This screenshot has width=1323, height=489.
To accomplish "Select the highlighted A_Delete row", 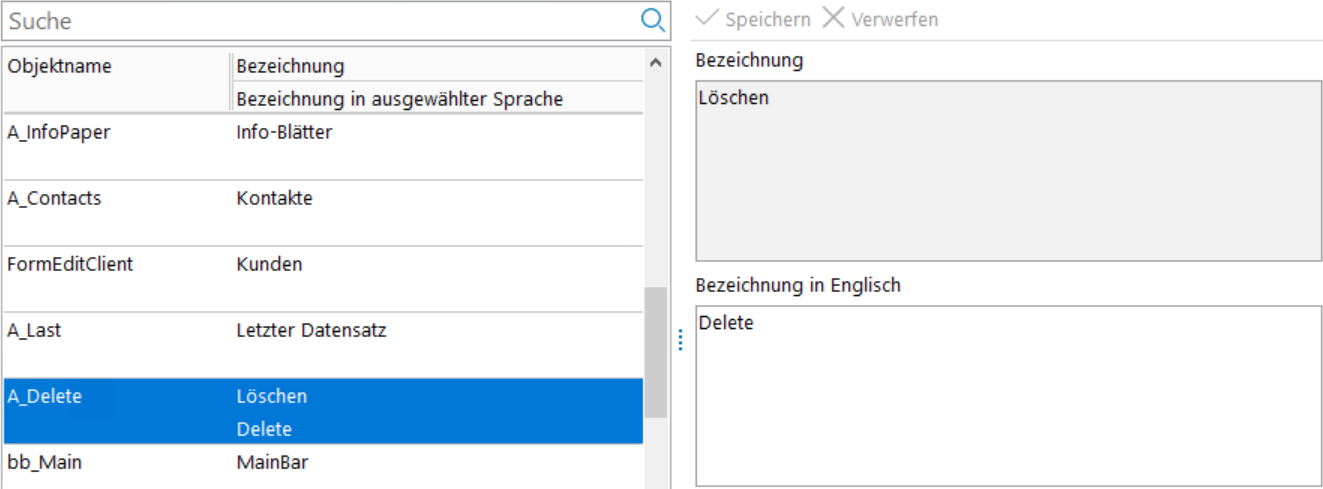I will [320, 411].
